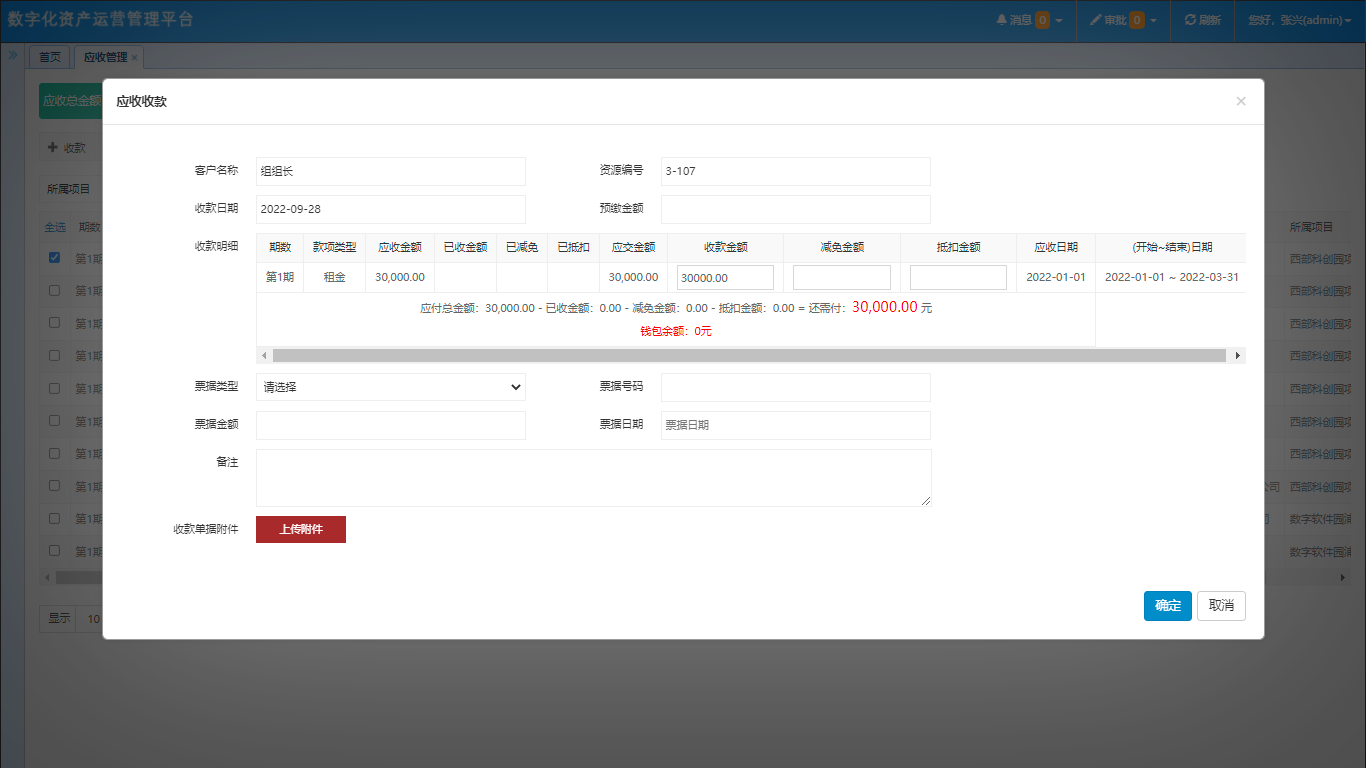Click the 所属项目 filter label on the left

coord(69,189)
